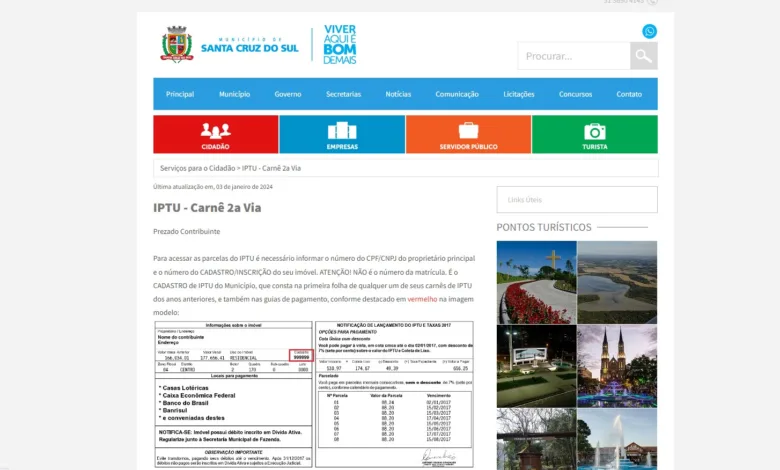Open the Cidadão red tile

coord(215,134)
